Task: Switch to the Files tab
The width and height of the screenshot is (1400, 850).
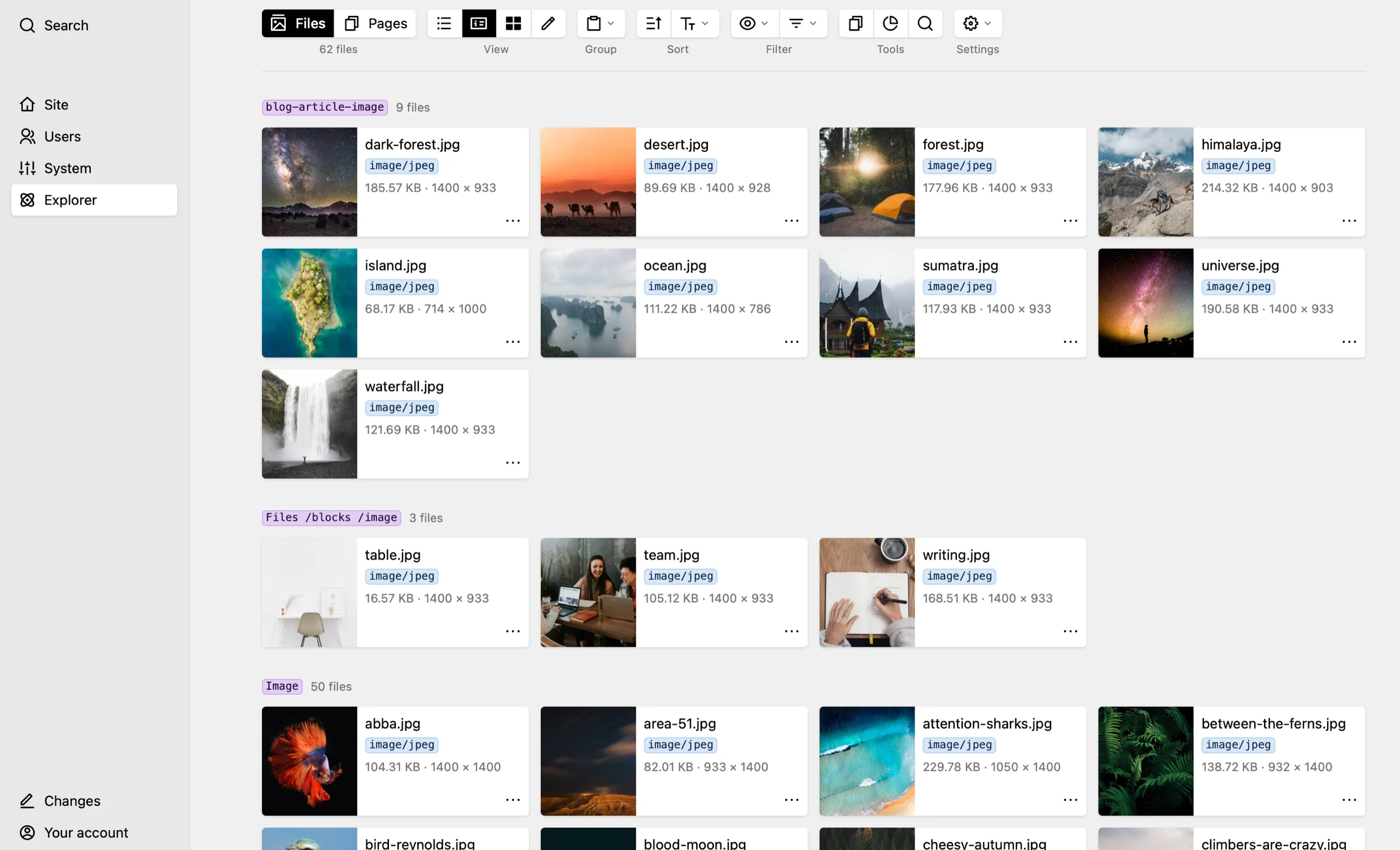Action: point(297,23)
